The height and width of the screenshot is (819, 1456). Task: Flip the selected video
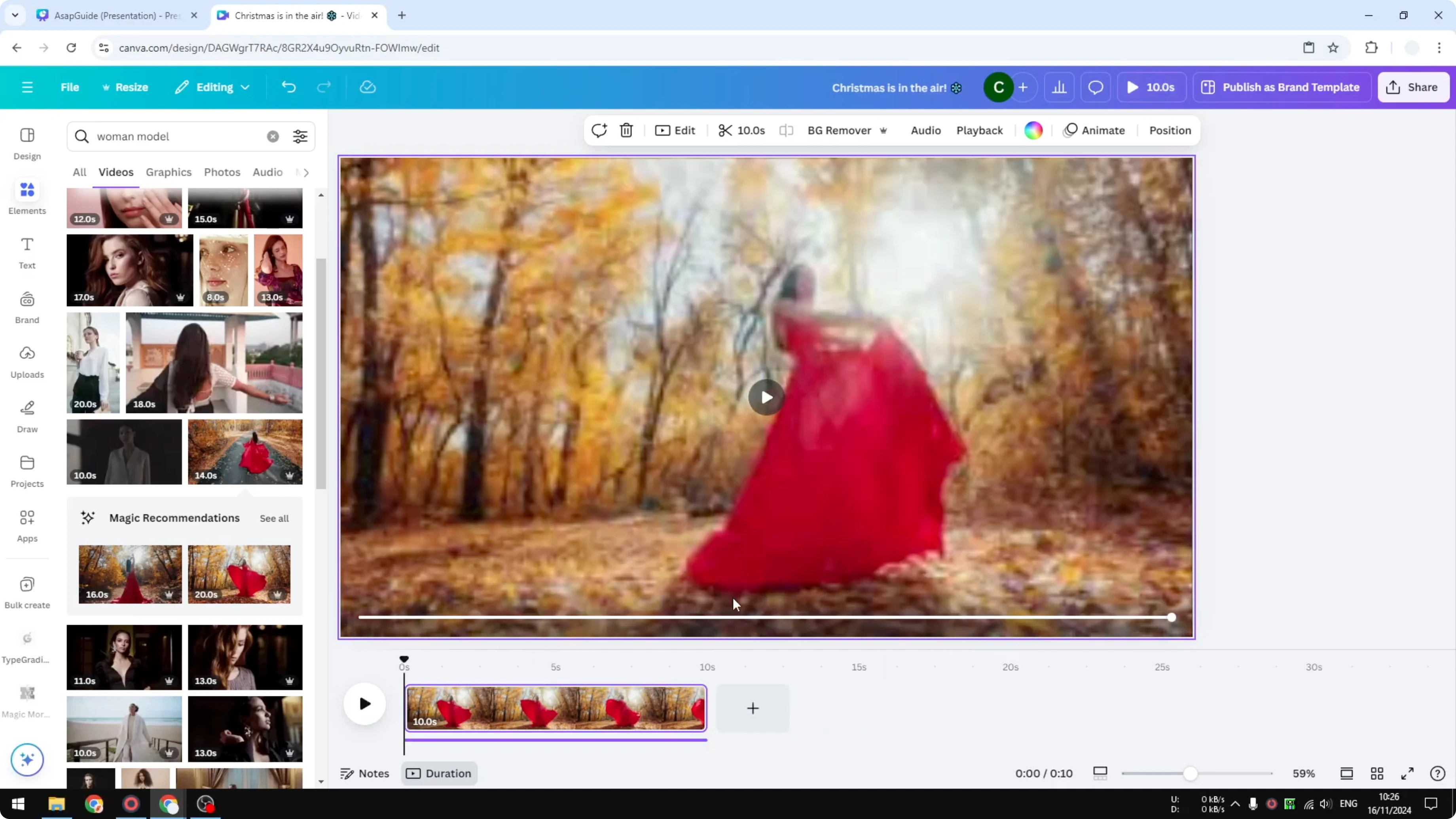tap(786, 130)
